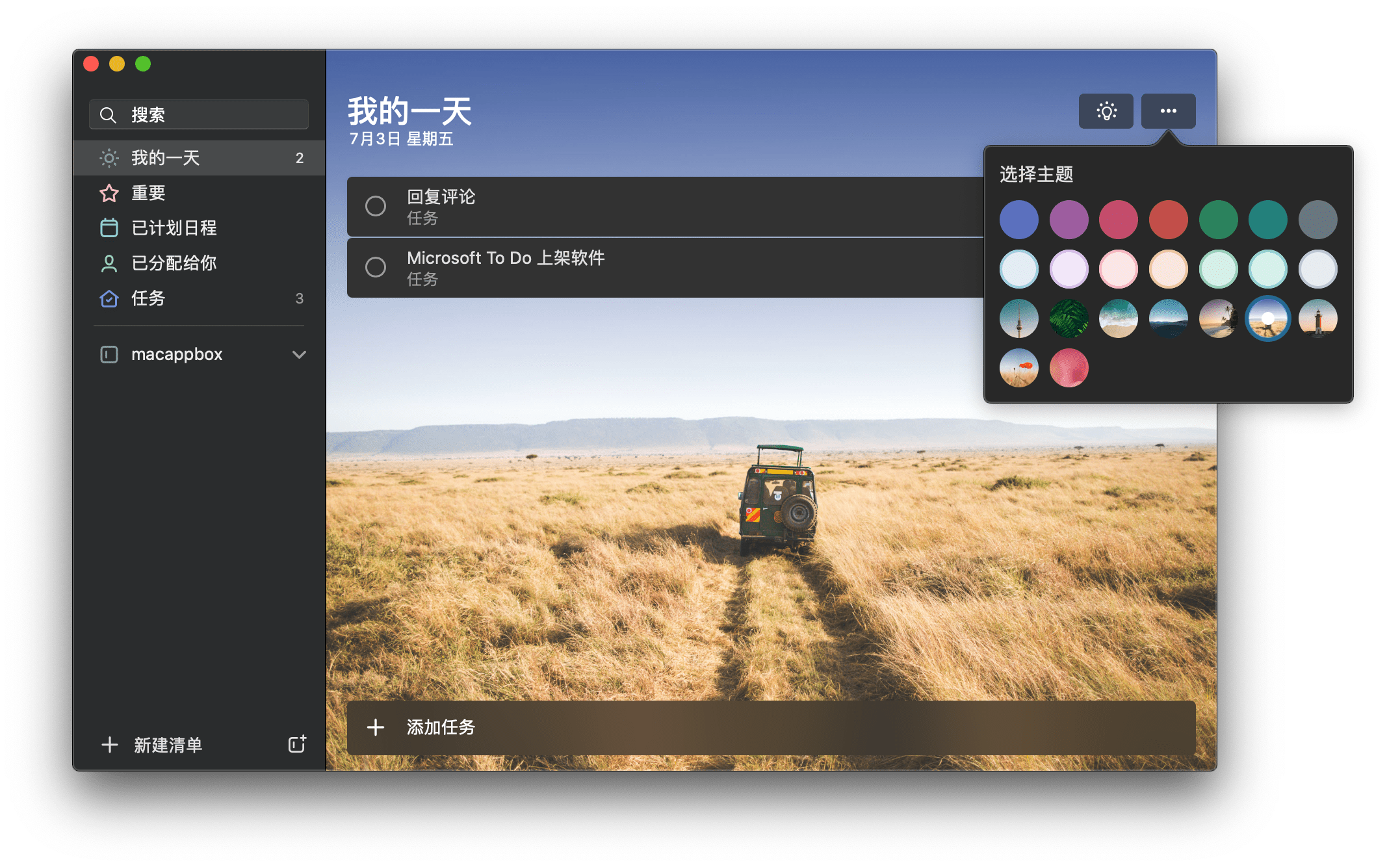
Task: Click the 重要 star icon
Action: (x=109, y=192)
